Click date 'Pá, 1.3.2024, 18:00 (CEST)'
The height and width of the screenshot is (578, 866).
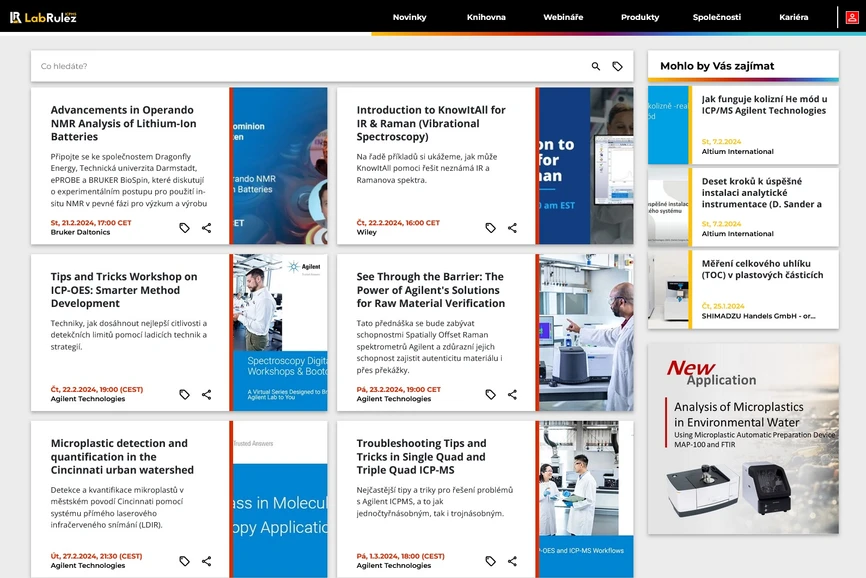(400, 556)
